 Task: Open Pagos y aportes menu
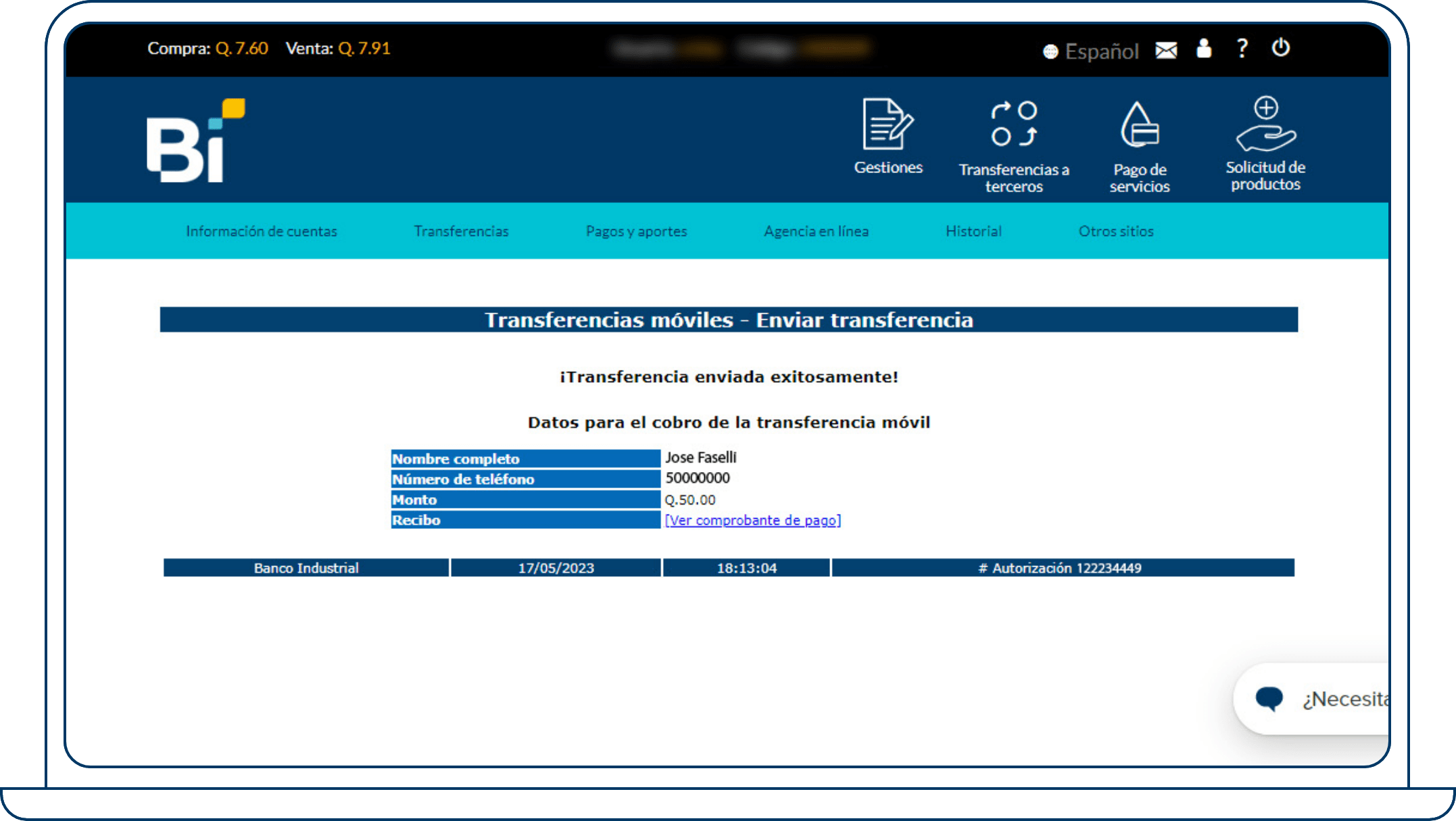(x=636, y=231)
